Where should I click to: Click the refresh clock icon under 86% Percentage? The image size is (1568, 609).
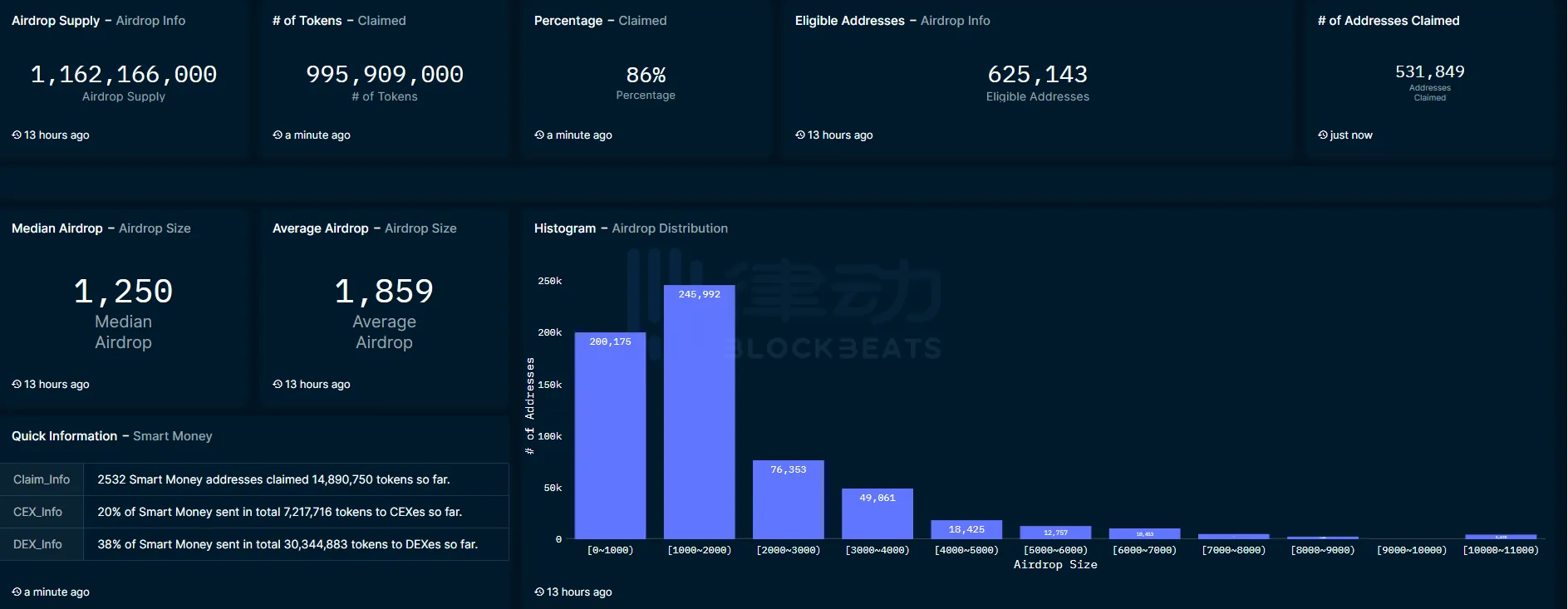pos(539,135)
